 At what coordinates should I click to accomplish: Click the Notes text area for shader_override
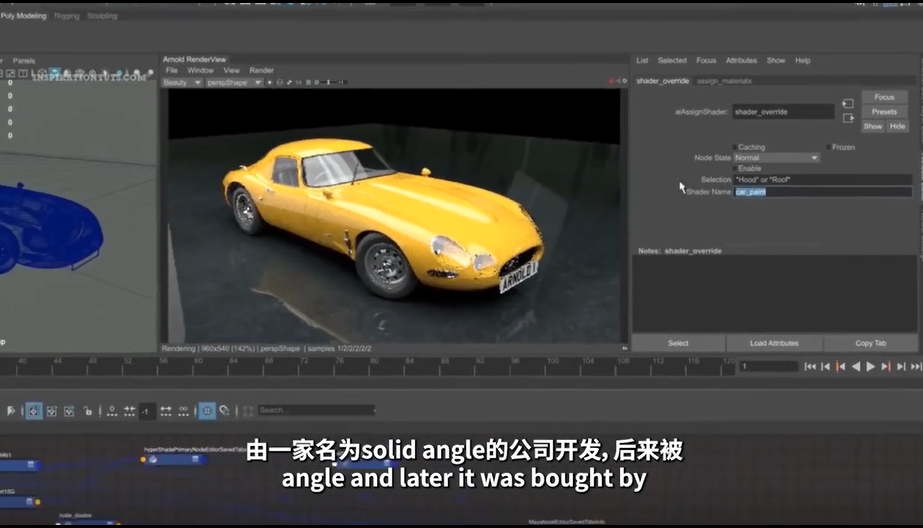click(774, 294)
